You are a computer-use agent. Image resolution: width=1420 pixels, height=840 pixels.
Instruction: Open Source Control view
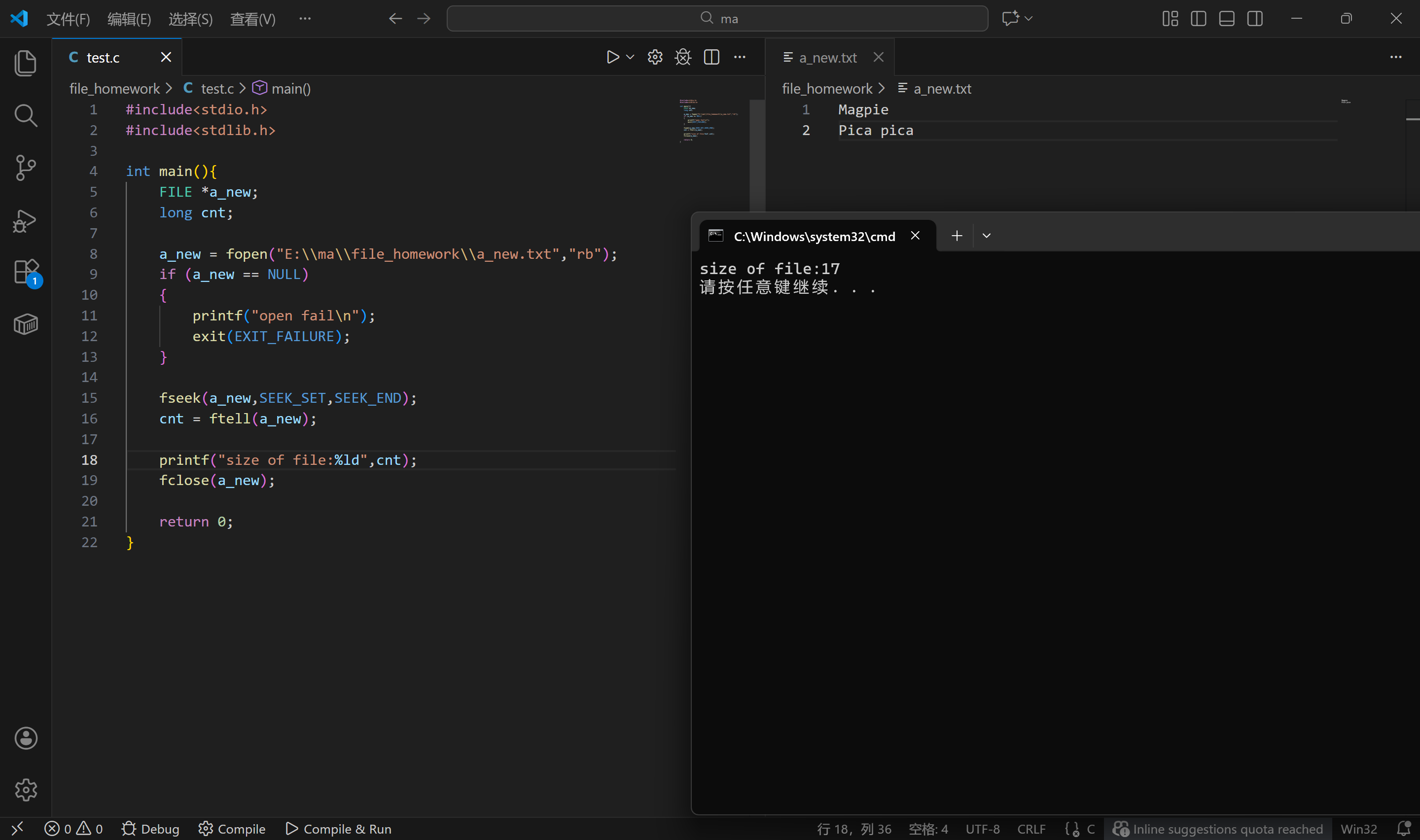click(26, 168)
